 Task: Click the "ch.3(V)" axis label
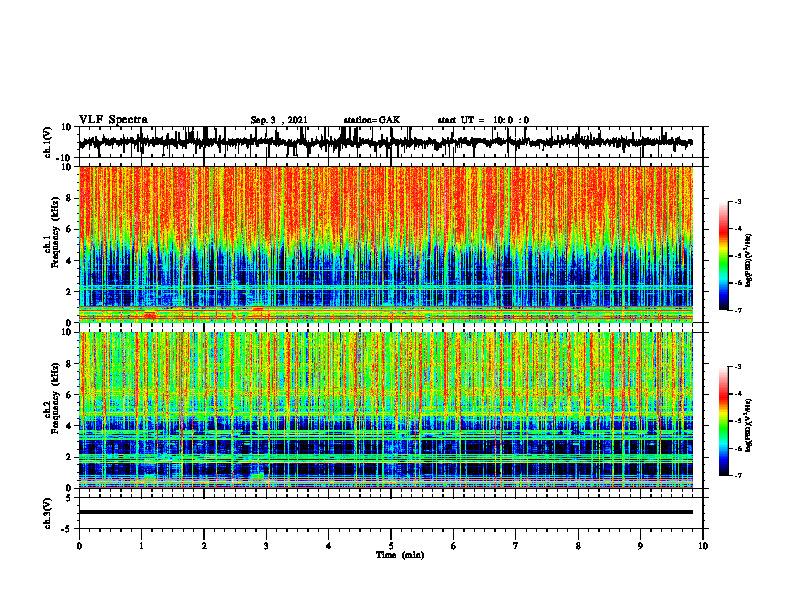[48, 514]
